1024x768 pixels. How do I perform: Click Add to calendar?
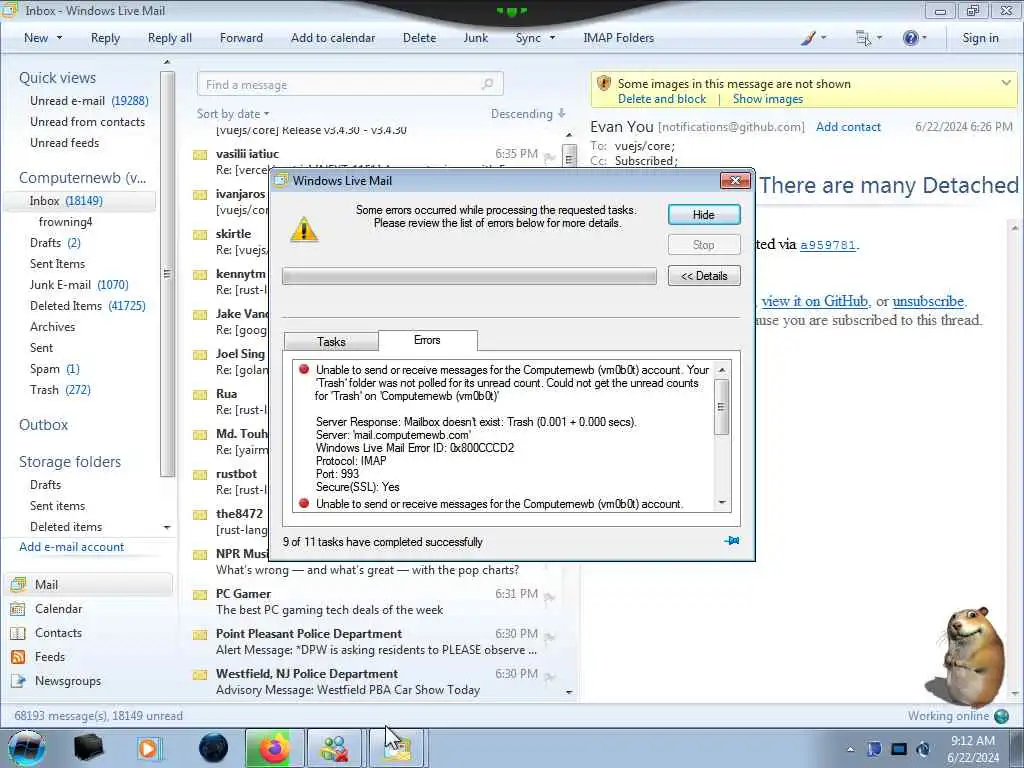[333, 38]
